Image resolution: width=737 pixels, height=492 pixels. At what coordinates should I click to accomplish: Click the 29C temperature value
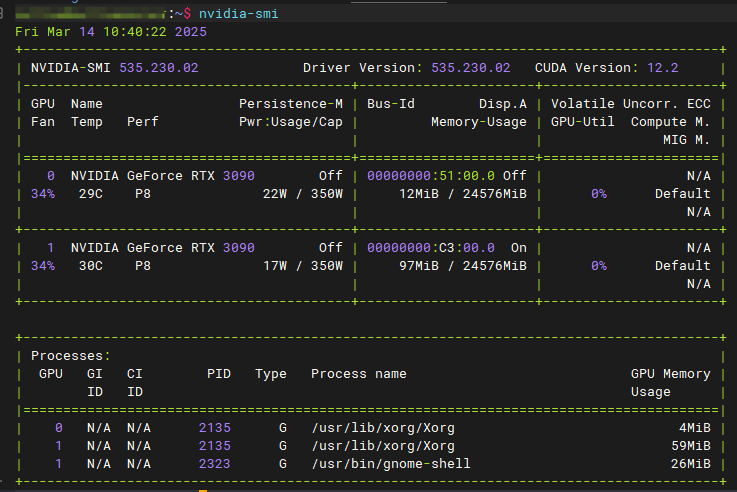tap(91, 194)
